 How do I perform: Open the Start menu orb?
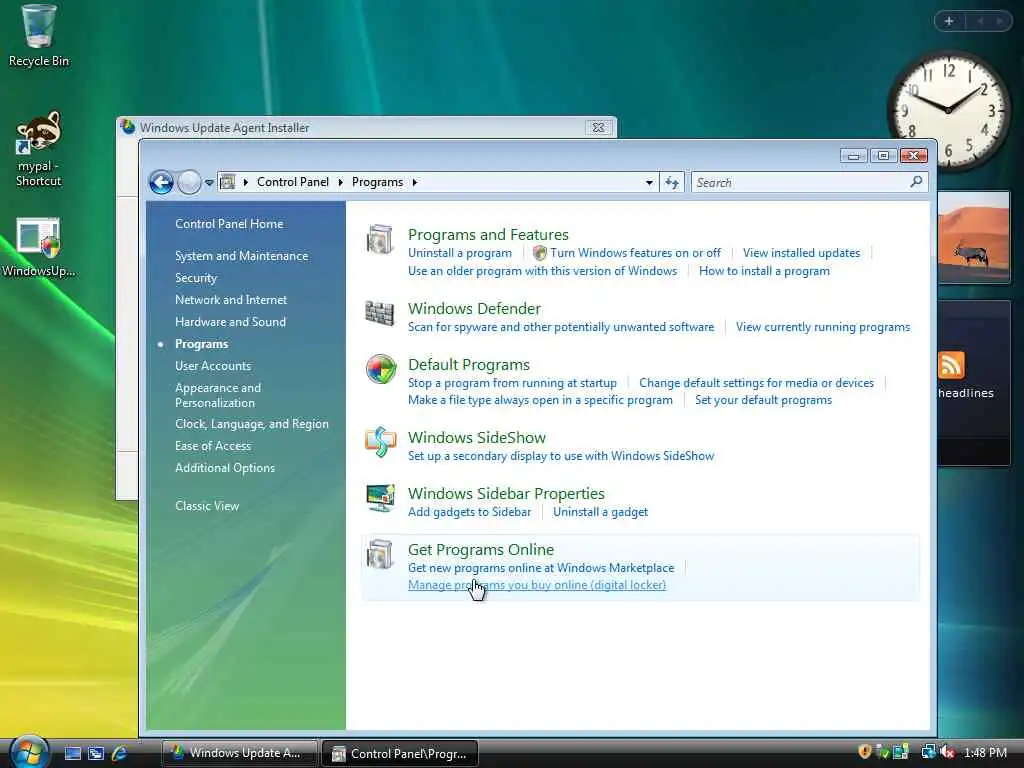[x=29, y=752]
